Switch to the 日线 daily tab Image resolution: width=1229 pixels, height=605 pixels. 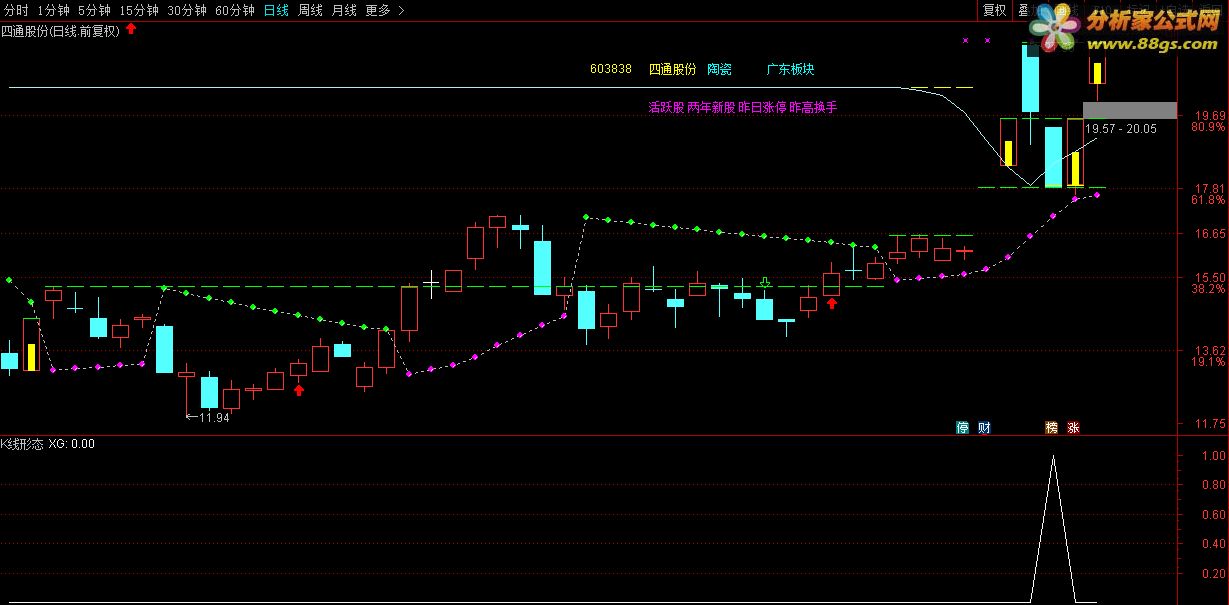coord(276,10)
